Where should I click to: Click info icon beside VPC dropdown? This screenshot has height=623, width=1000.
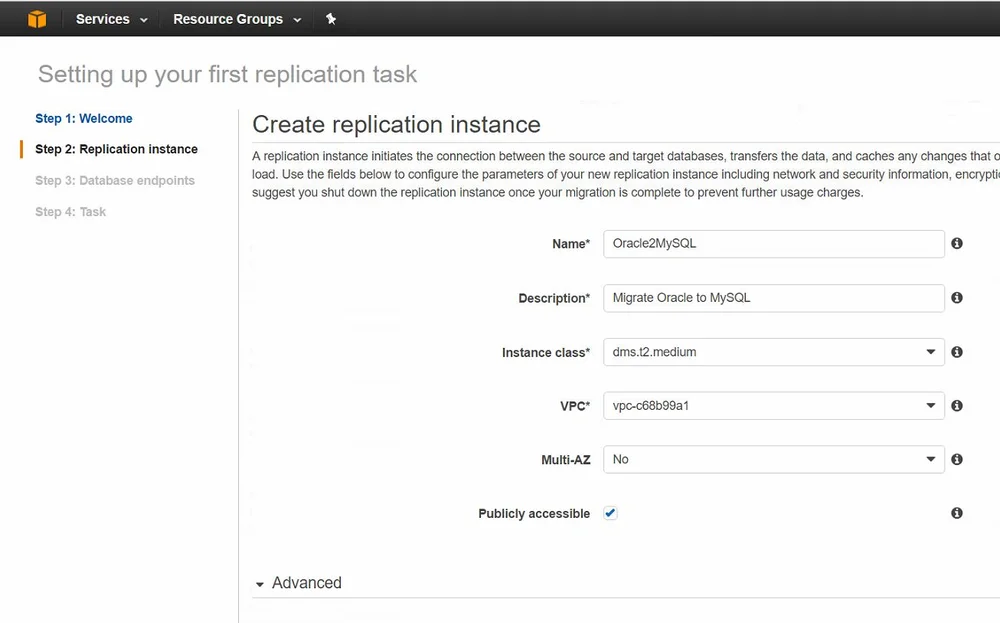click(957, 405)
